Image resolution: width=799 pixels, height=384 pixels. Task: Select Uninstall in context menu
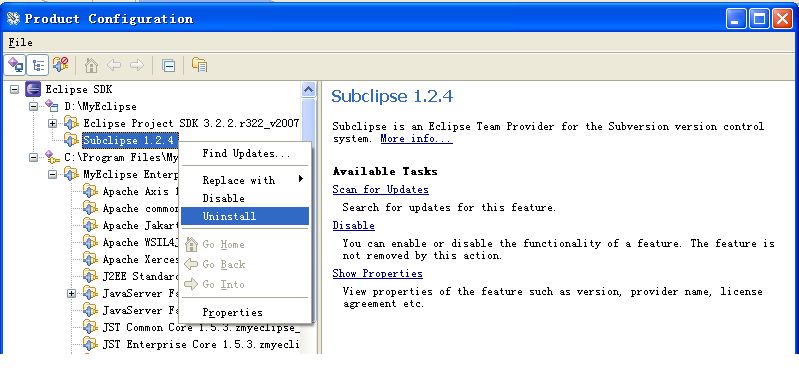(x=245, y=216)
